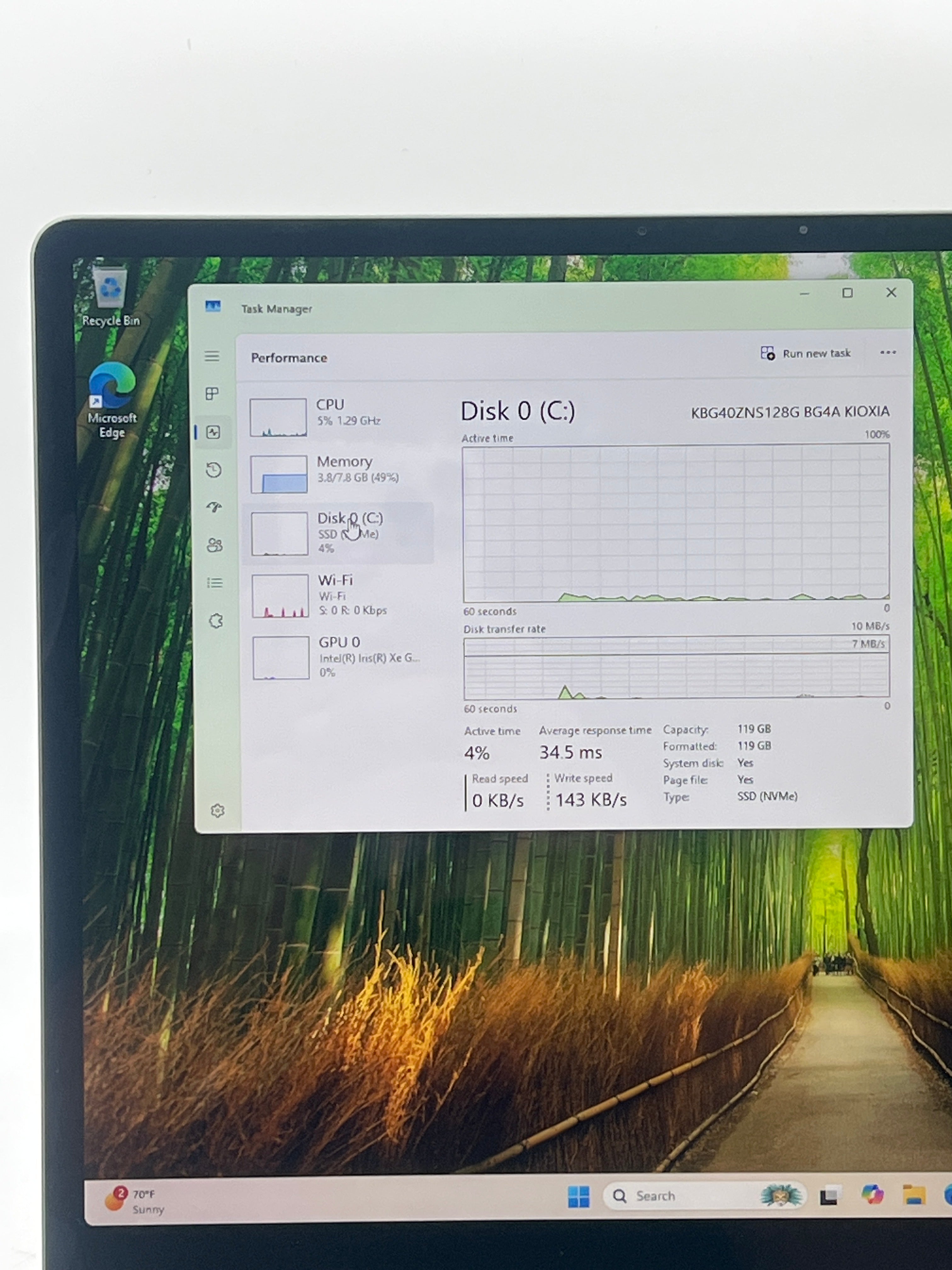The height and width of the screenshot is (1270, 952).
Task: Click the Performance page title
Action: (x=289, y=358)
